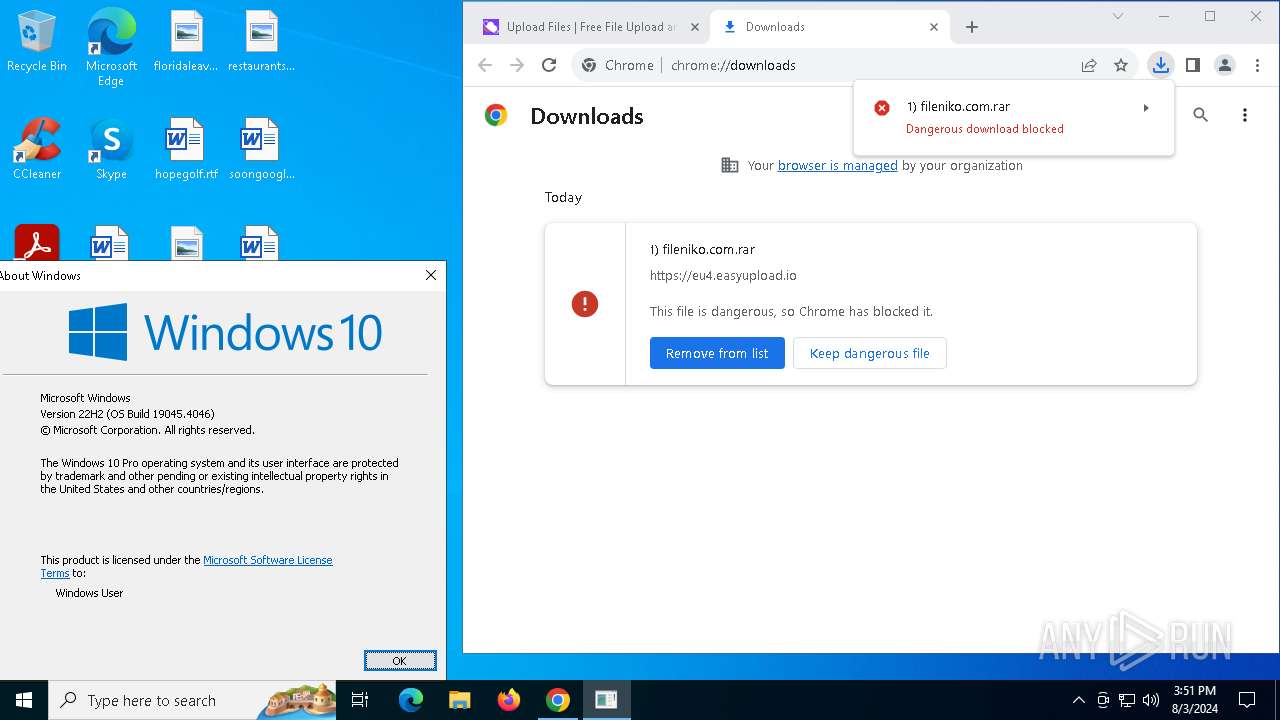Click OK in About Windows dialog

point(400,661)
